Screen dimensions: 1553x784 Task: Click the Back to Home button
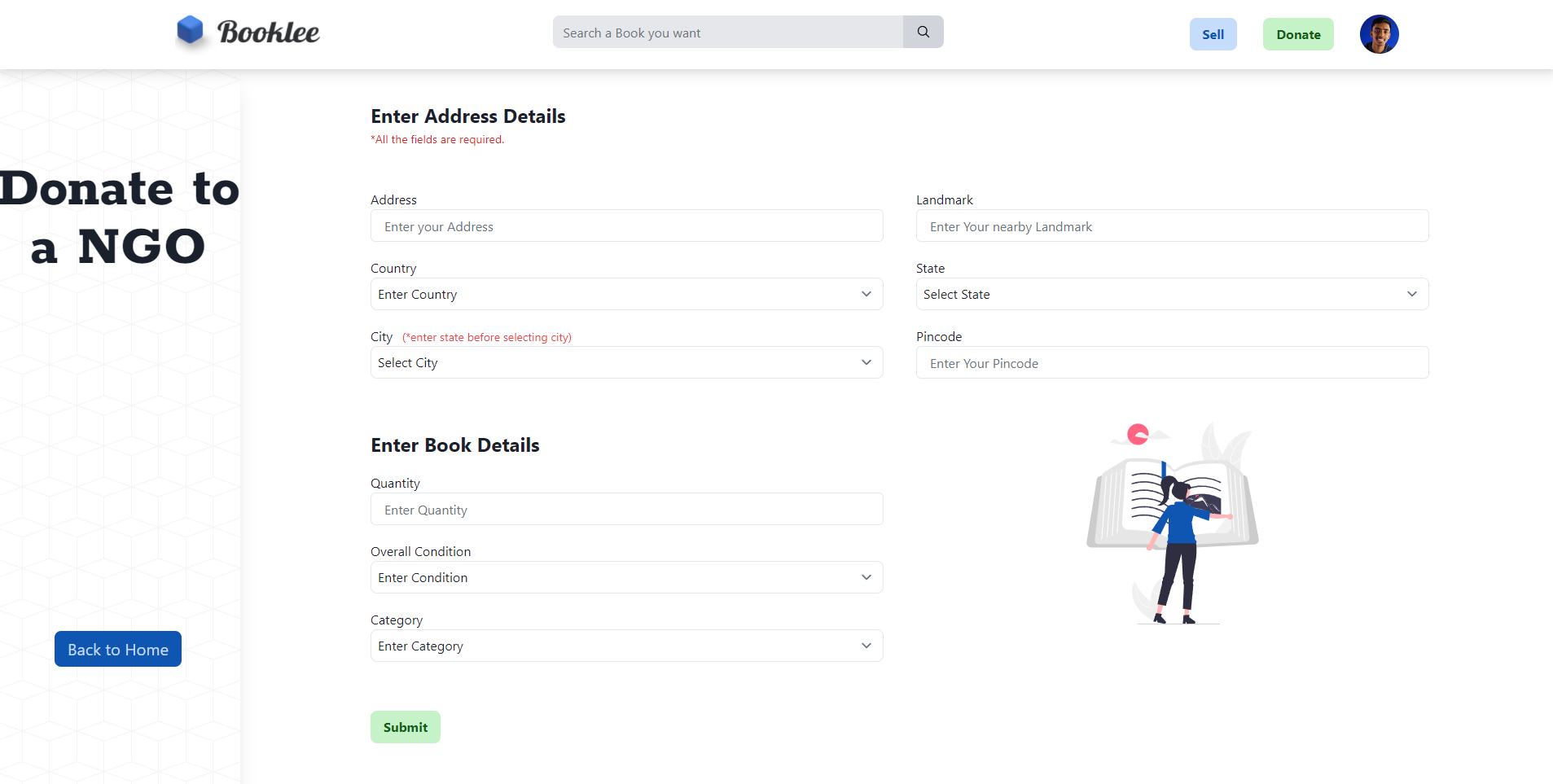click(x=118, y=649)
